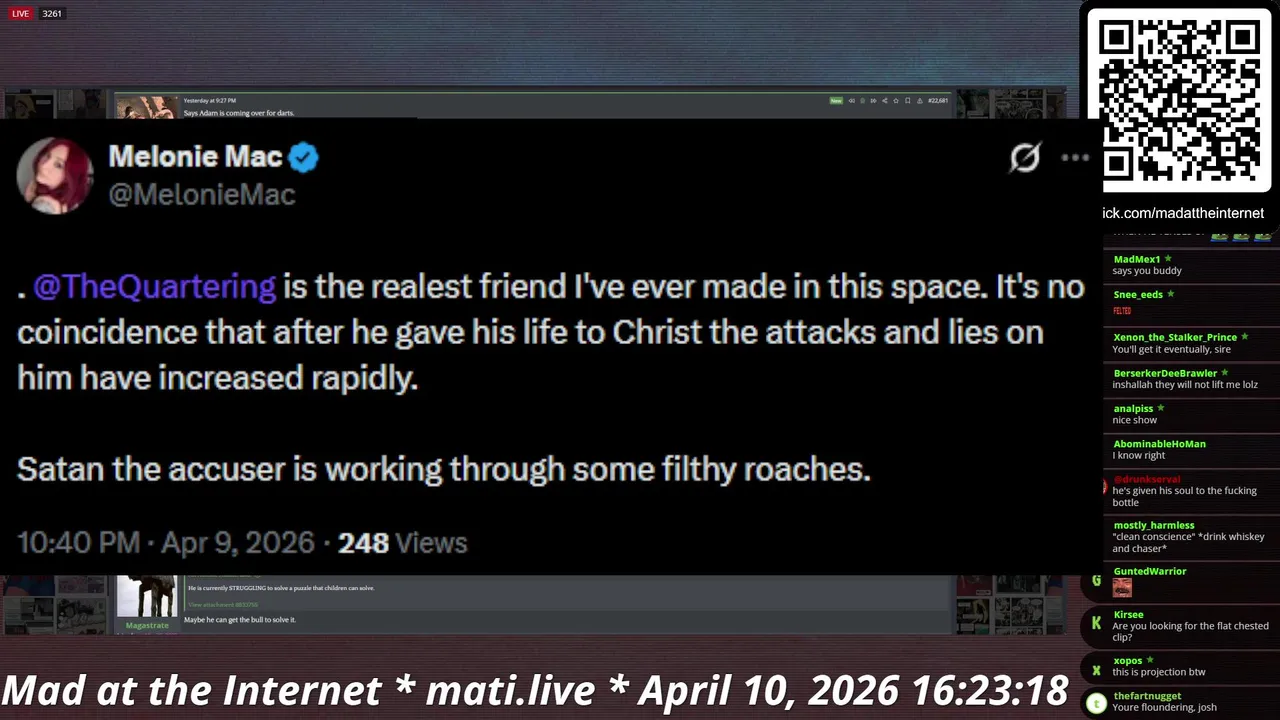Open the @TheQuartering mention link

155,287
